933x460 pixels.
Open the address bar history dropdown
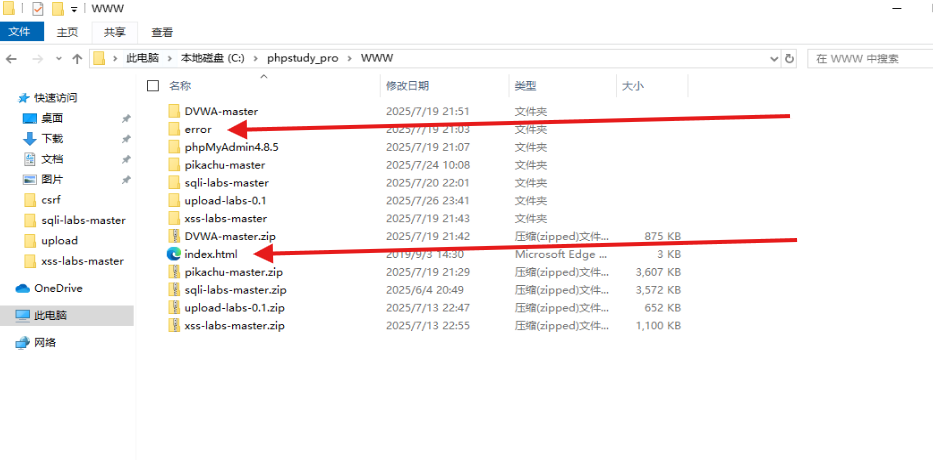(x=774, y=59)
